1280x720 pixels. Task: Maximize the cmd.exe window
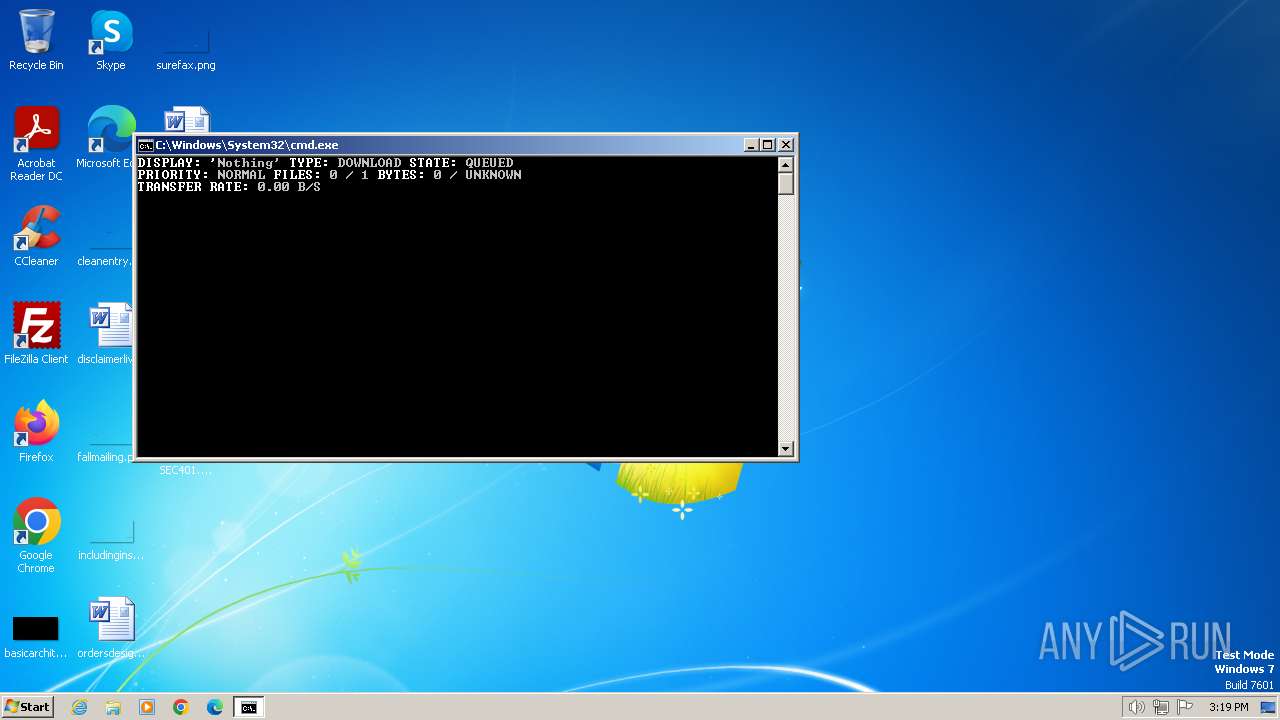pos(767,145)
